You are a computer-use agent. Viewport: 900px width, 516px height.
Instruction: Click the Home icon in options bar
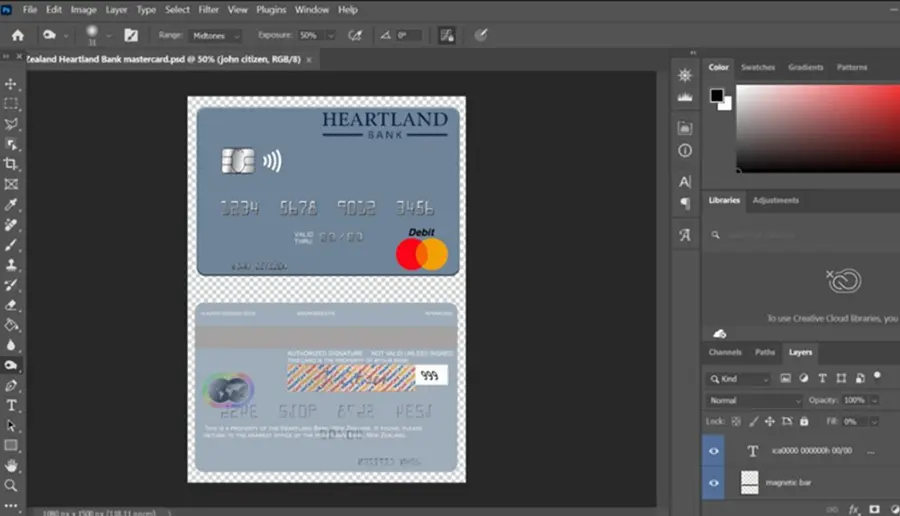tap(18, 36)
